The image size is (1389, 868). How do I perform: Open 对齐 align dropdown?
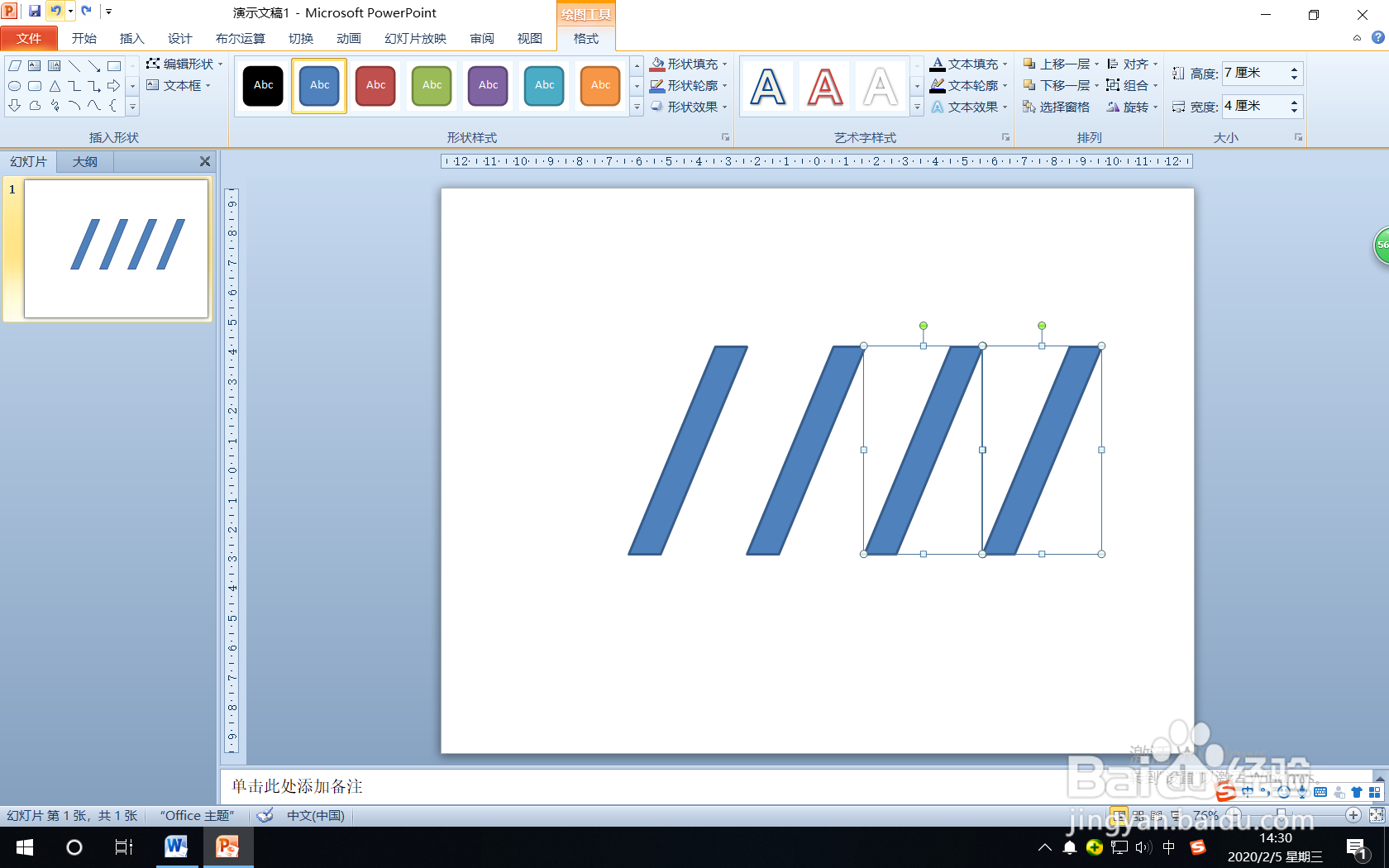tap(1132, 64)
